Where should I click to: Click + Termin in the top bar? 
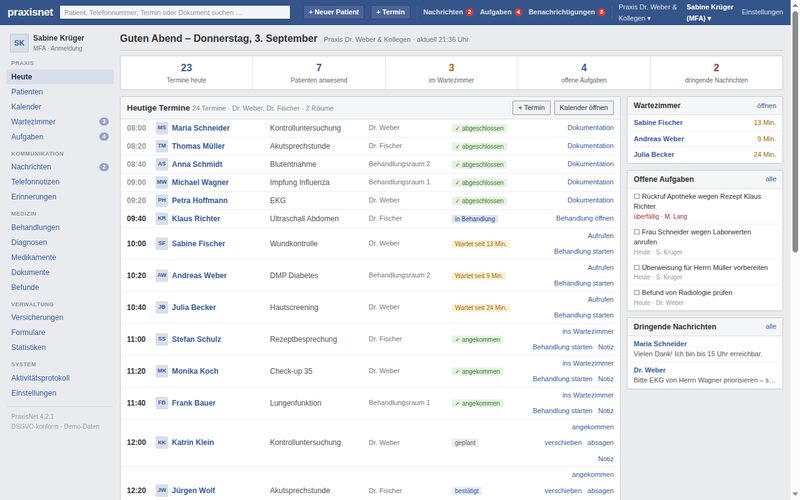click(x=390, y=12)
